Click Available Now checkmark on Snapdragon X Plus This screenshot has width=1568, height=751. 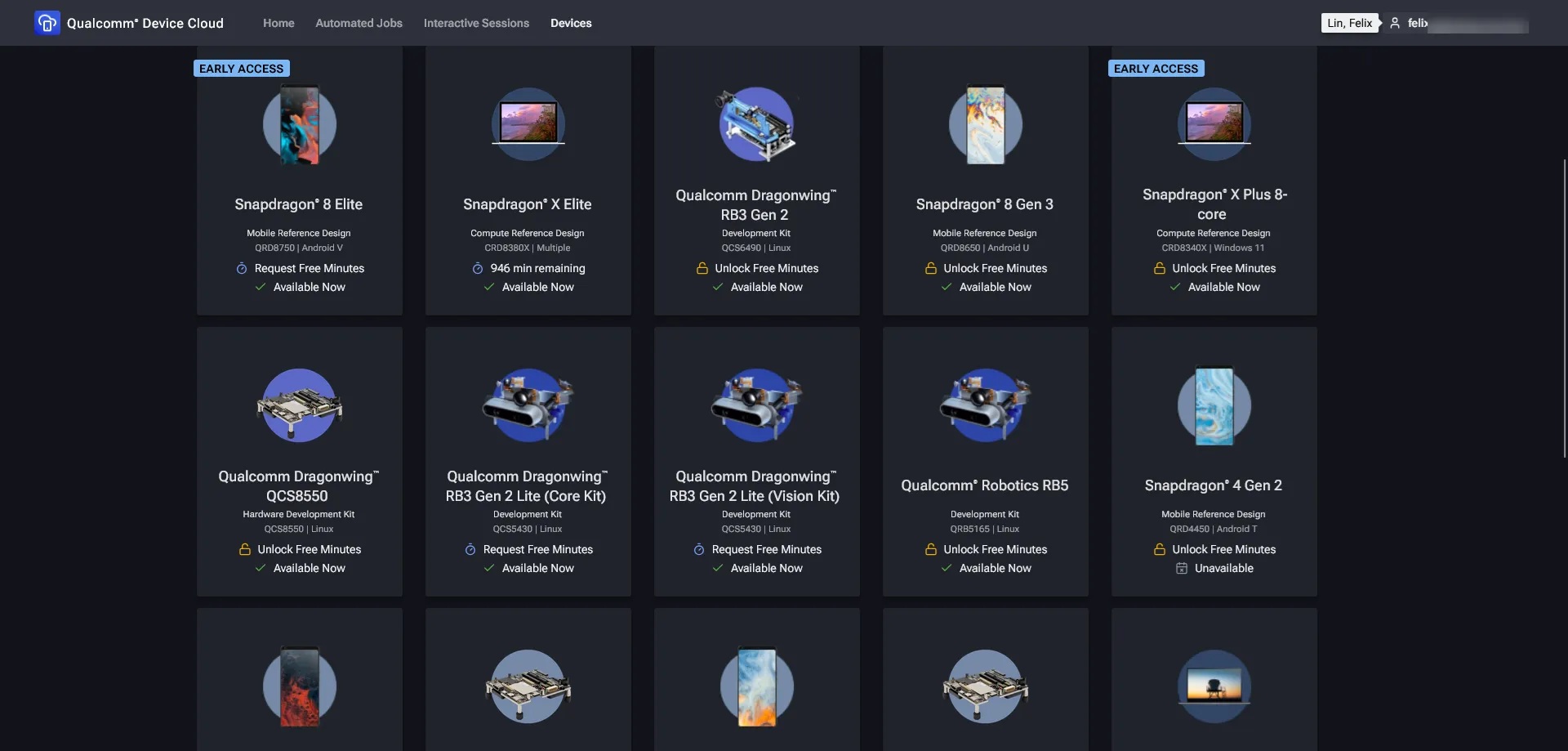click(1175, 287)
